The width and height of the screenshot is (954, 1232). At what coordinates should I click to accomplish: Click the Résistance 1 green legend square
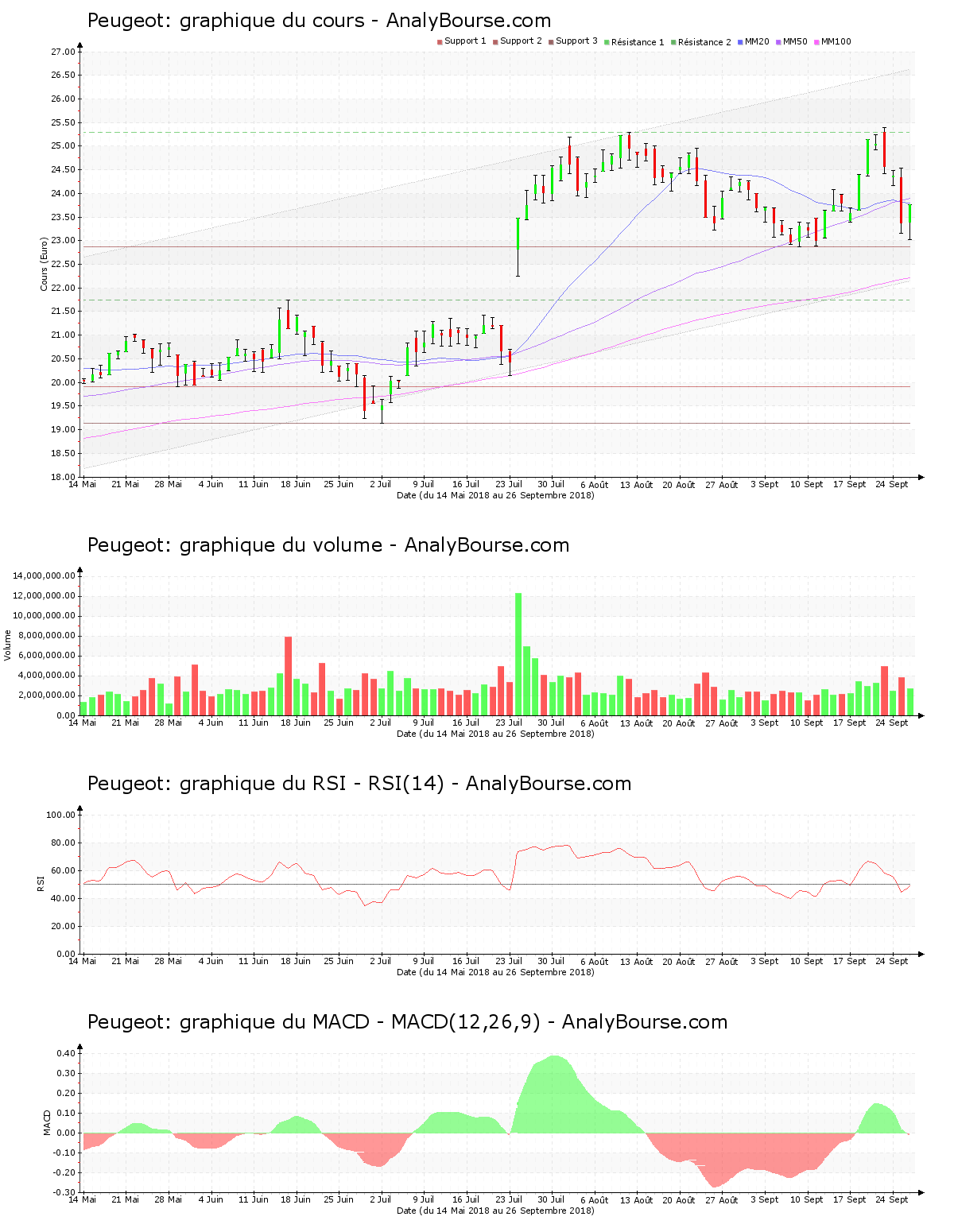[607, 42]
